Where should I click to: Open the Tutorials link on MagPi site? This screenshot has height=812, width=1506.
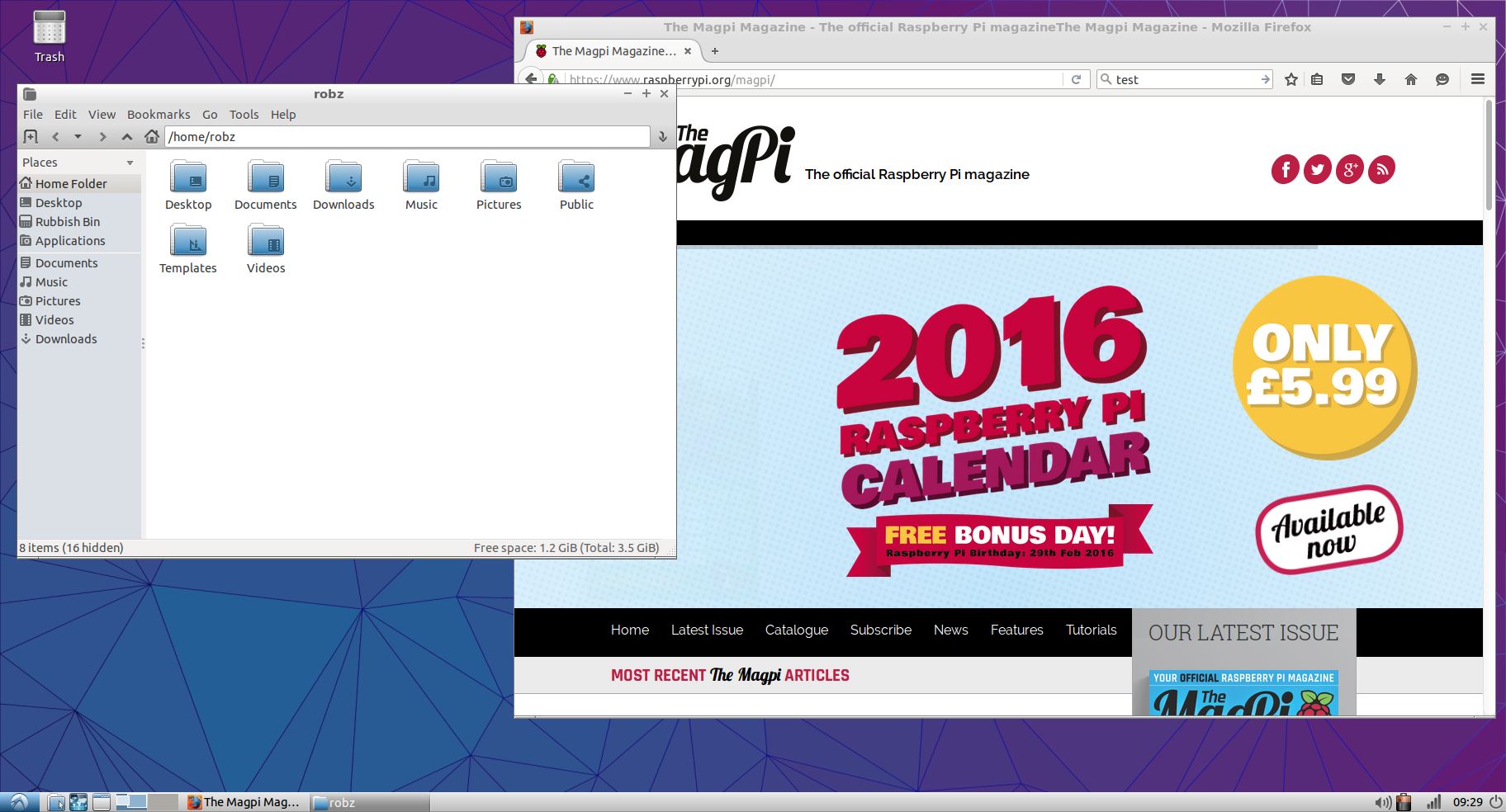(1091, 630)
